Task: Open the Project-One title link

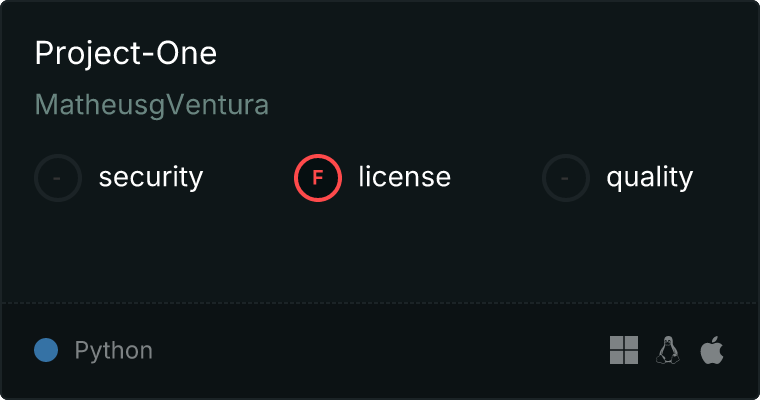Action: 126,53
